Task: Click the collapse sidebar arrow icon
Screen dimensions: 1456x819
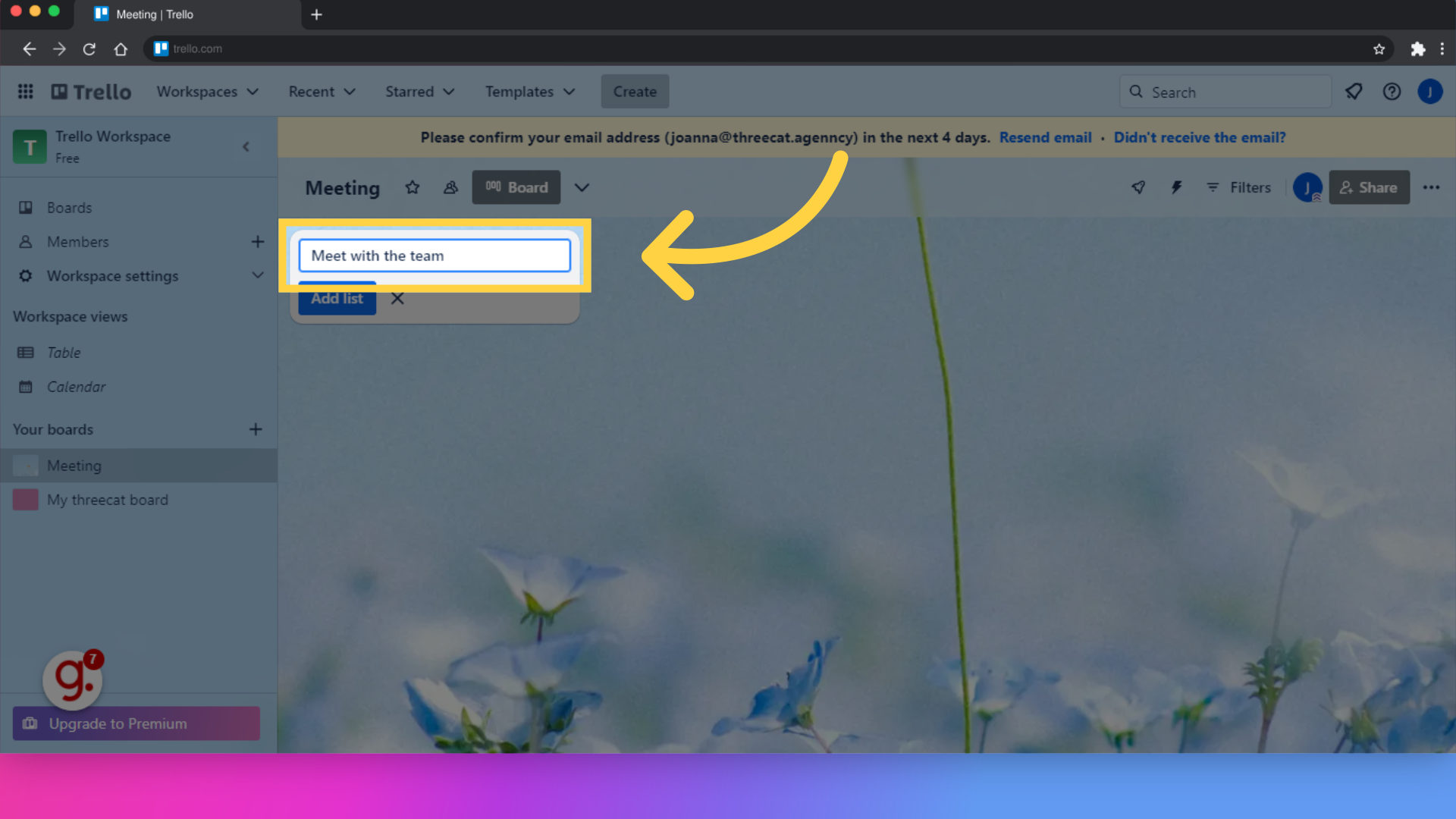Action: [246, 147]
